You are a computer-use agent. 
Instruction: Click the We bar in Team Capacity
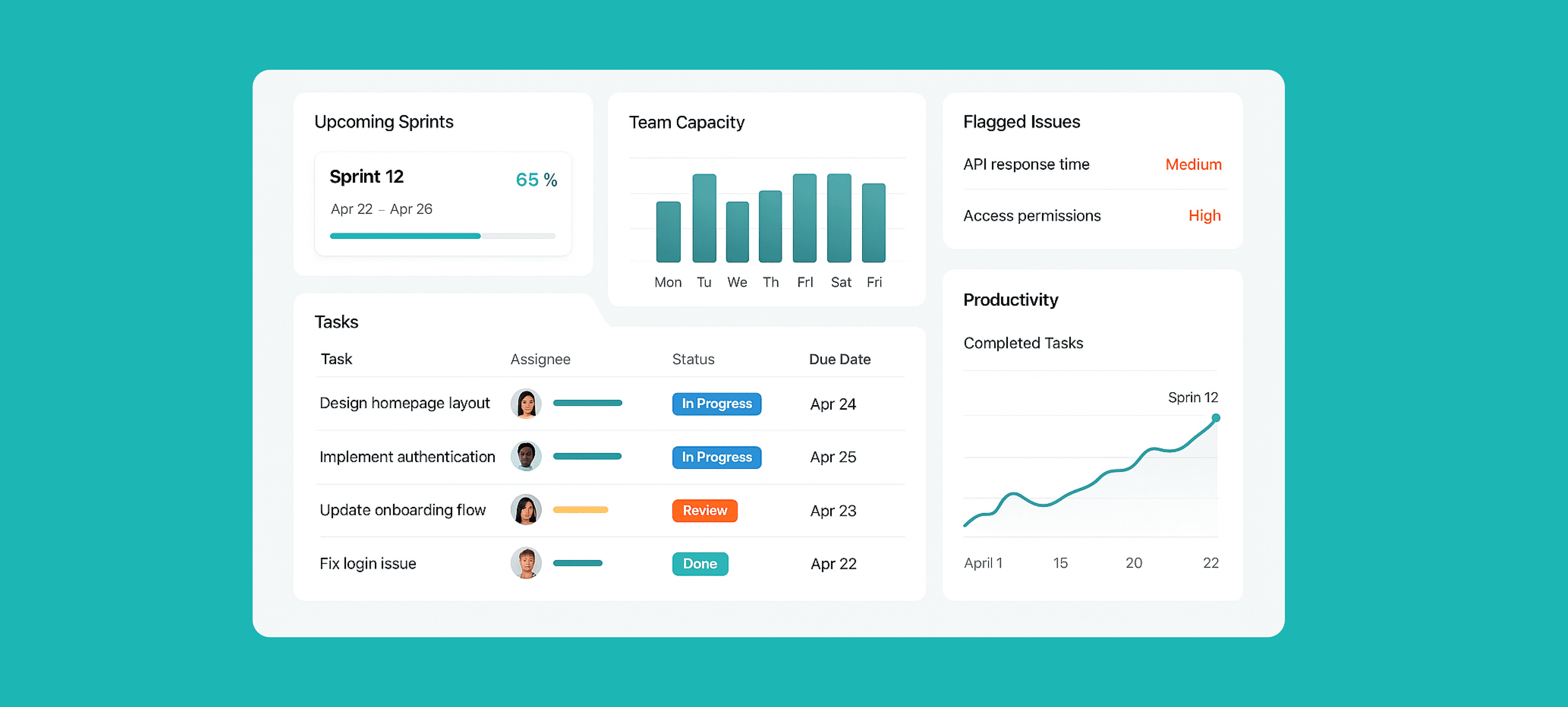click(x=737, y=232)
